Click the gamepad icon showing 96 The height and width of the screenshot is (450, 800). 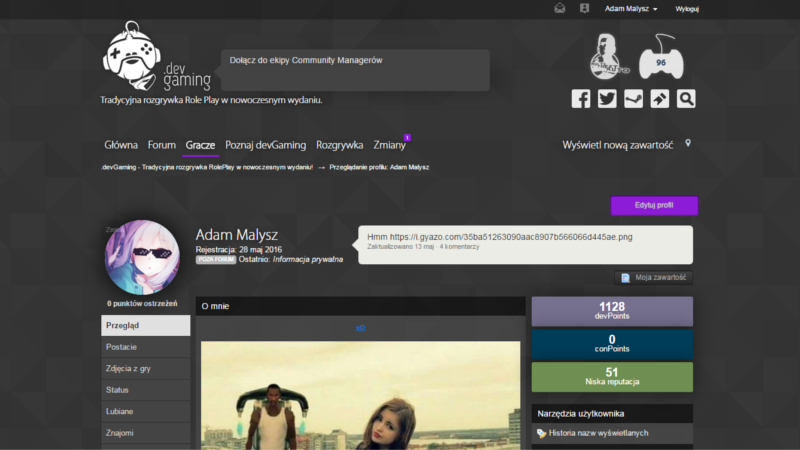(x=661, y=57)
